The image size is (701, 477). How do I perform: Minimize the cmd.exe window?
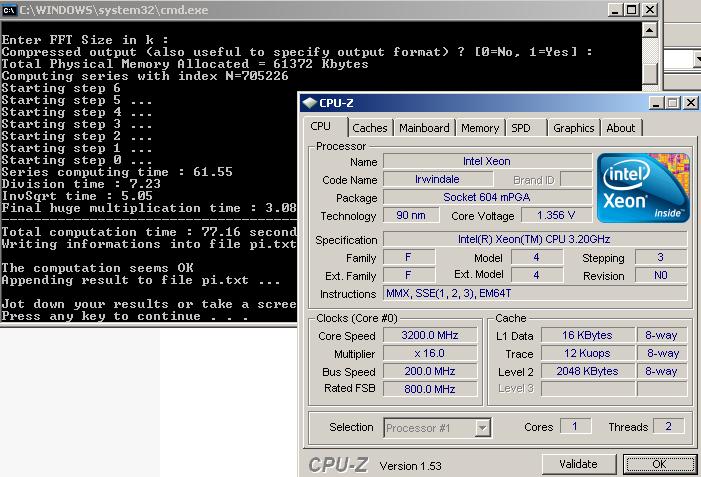pyautogui.click(x=615, y=10)
